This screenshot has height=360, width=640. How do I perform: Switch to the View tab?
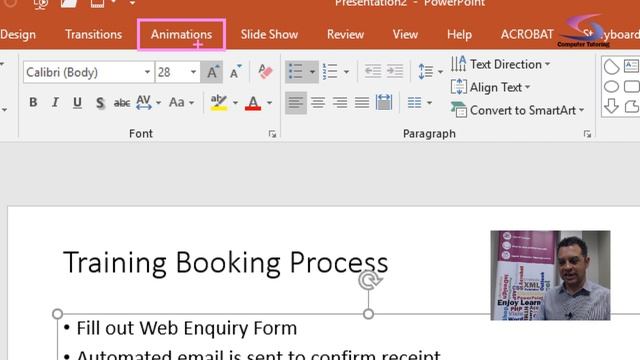click(405, 34)
